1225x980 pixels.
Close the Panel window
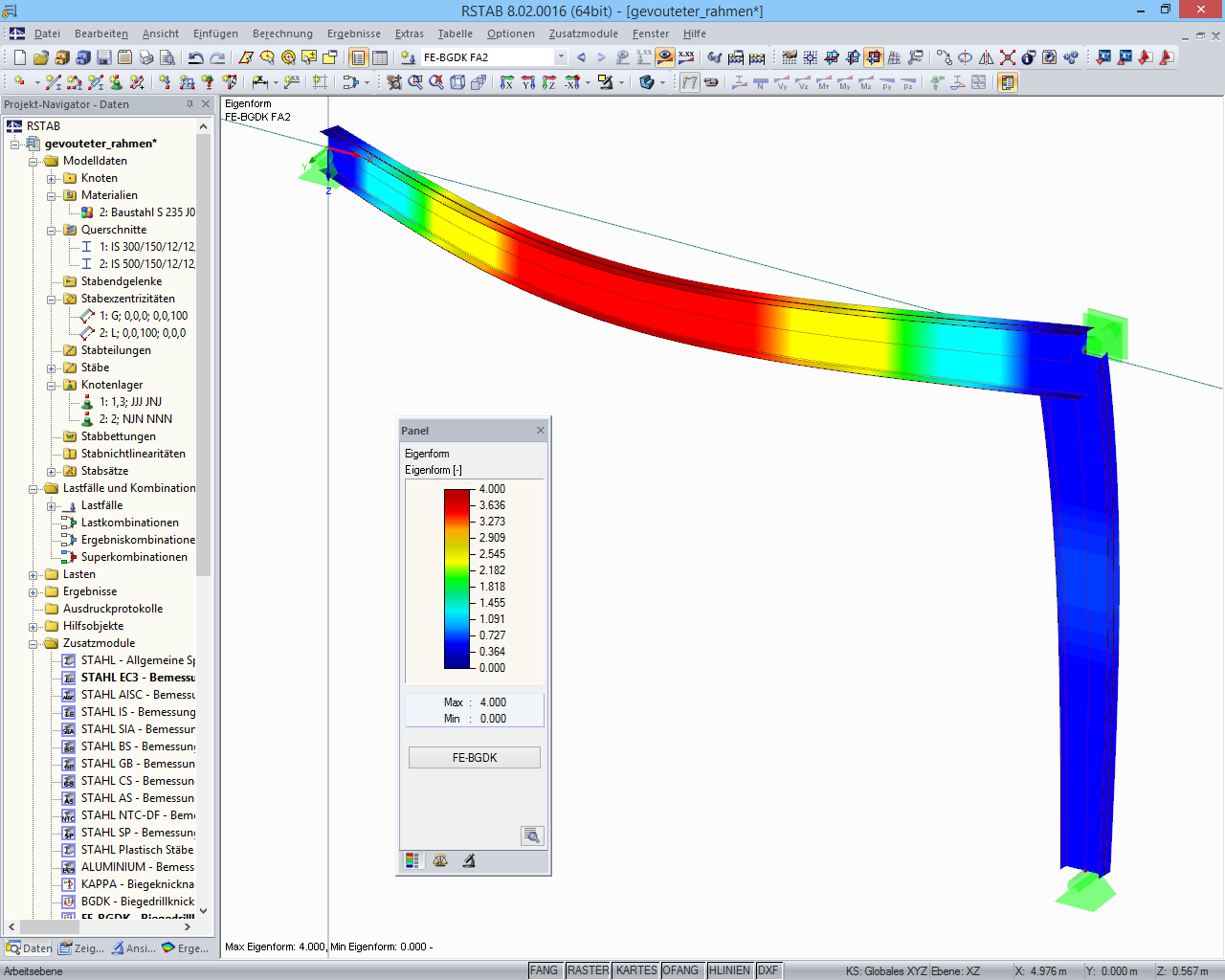(541, 431)
